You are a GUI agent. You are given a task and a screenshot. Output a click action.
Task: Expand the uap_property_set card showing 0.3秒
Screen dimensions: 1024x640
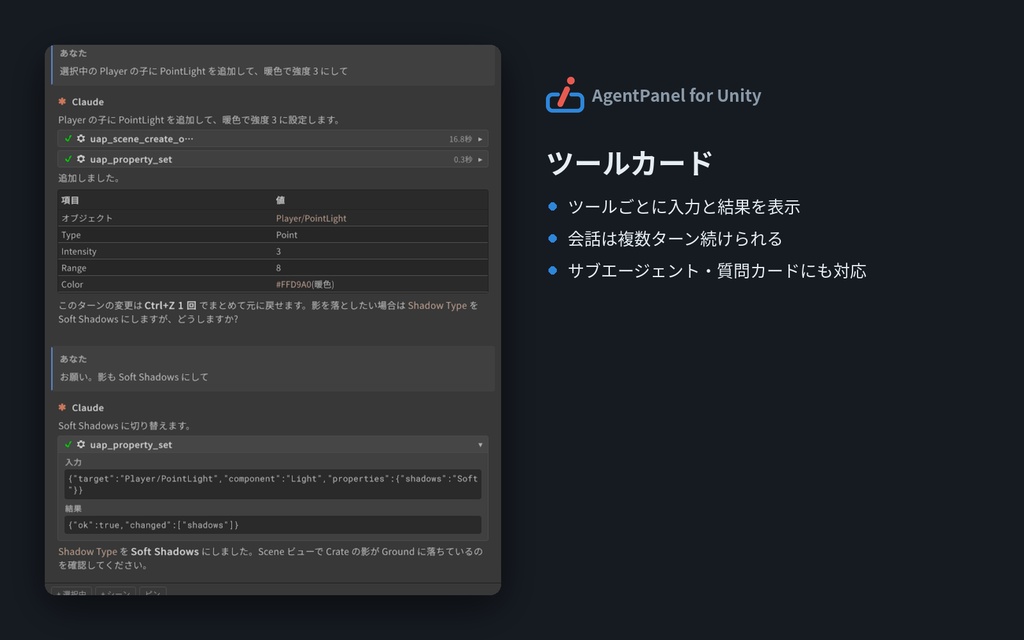click(480, 159)
